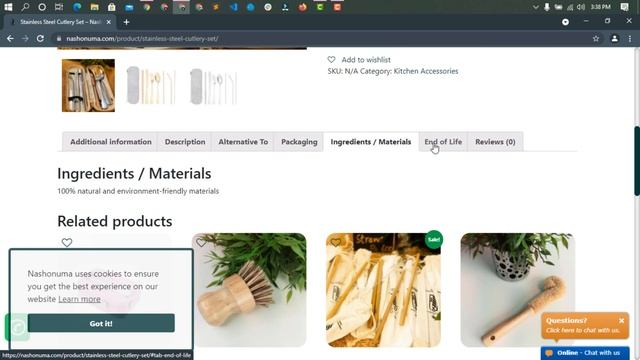Viewport: 640px width, 360px height.
Task: Click the wishlist heart beside Add to wishlist
Action: (x=331, y=60)
